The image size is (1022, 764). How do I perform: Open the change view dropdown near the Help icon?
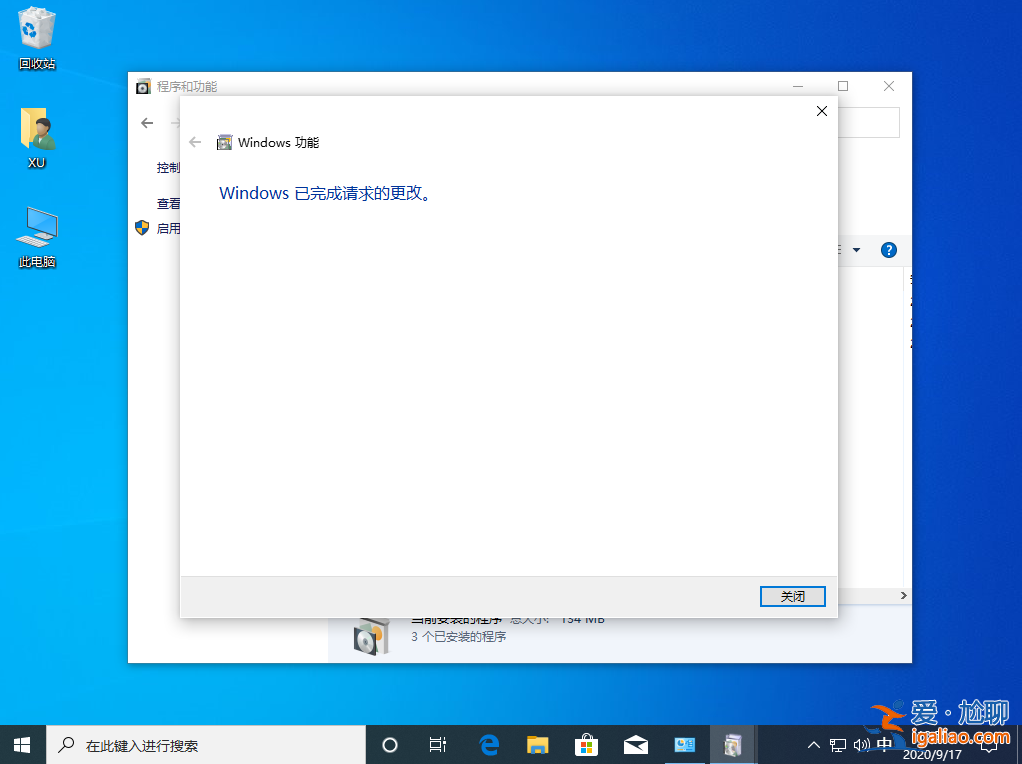tap(855, 250)
